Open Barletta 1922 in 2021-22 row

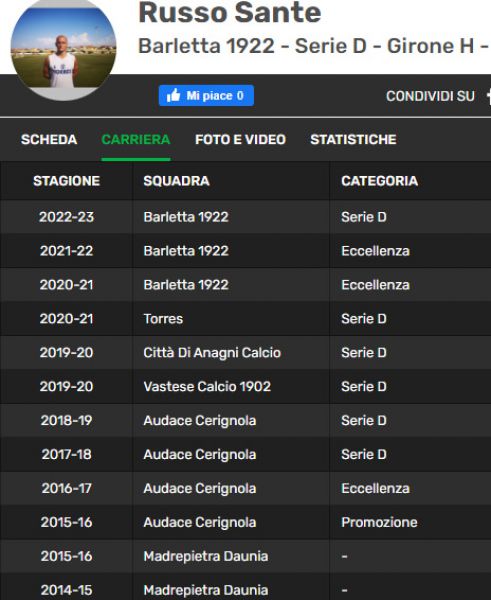click(x=186, y=251)
